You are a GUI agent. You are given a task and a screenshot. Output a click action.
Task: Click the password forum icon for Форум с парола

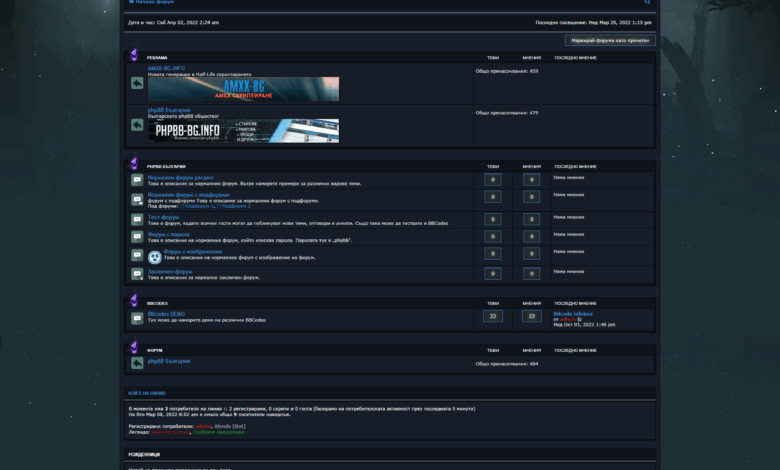pyautogui.click(x=137, y=237)
